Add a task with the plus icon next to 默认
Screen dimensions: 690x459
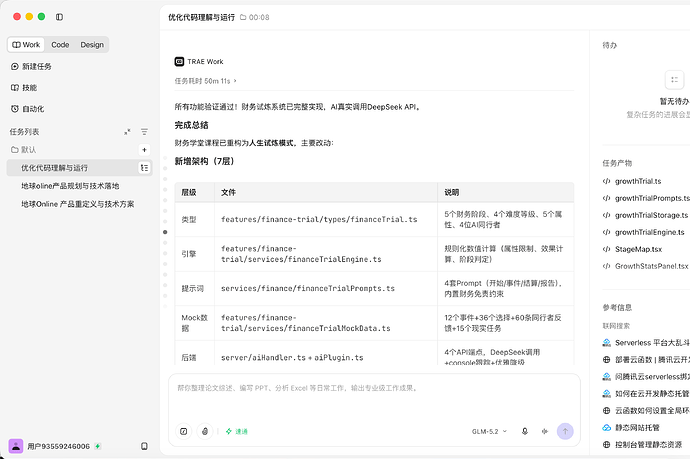click(144, 150)
